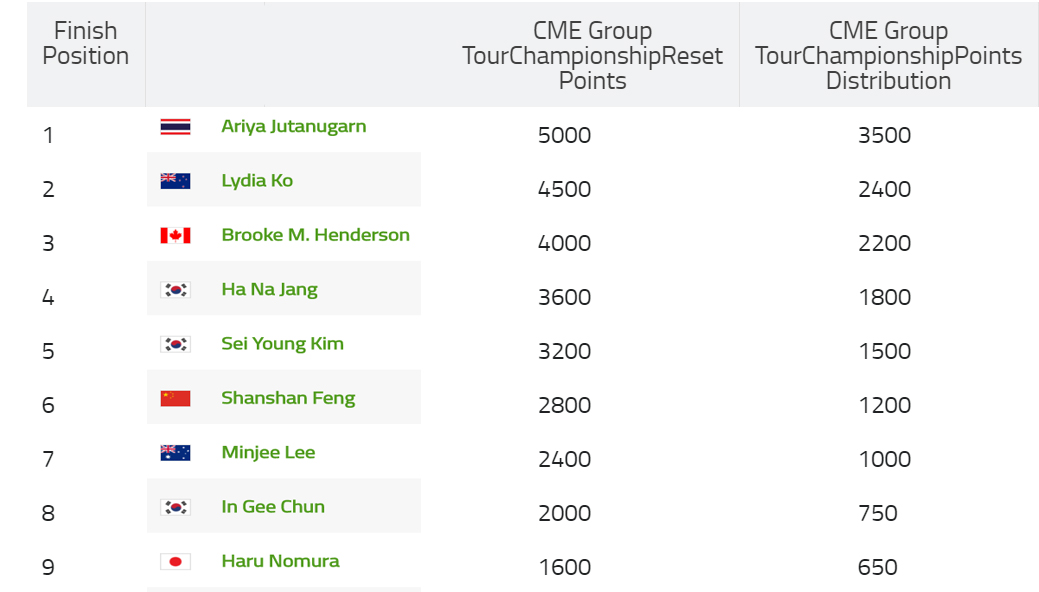Click the Thailand flag icon
This screenshot has width=1039, height=592.
176,127
